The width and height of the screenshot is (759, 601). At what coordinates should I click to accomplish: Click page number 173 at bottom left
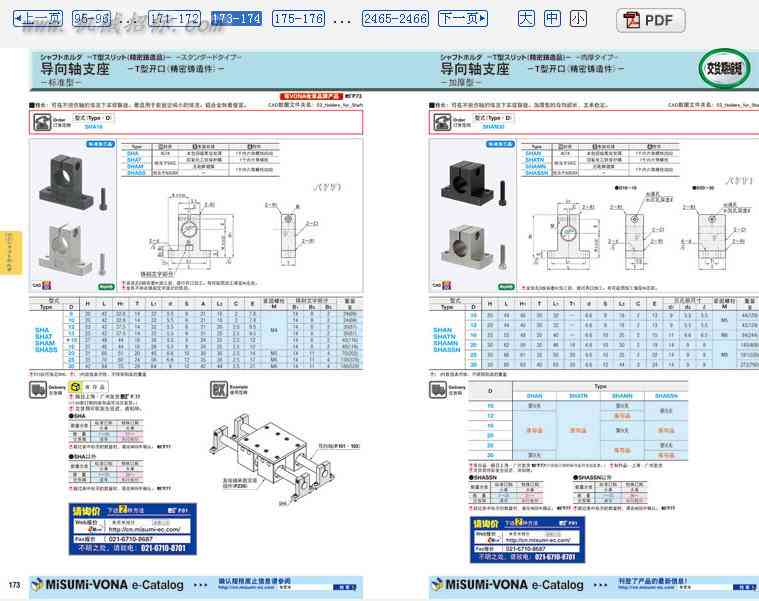[15, 585]
